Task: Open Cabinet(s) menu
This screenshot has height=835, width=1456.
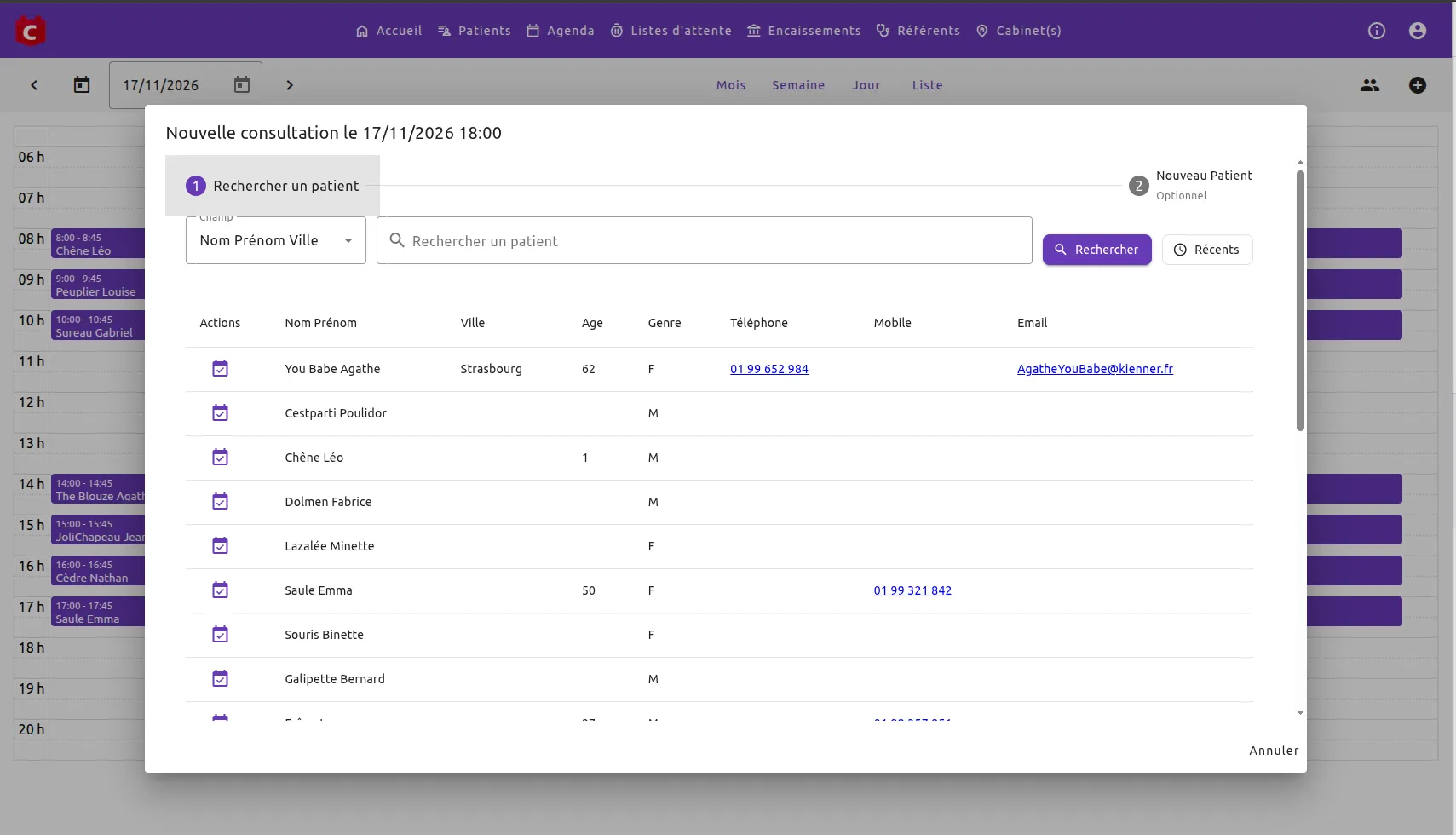Action: click(x=1018, y=31)
